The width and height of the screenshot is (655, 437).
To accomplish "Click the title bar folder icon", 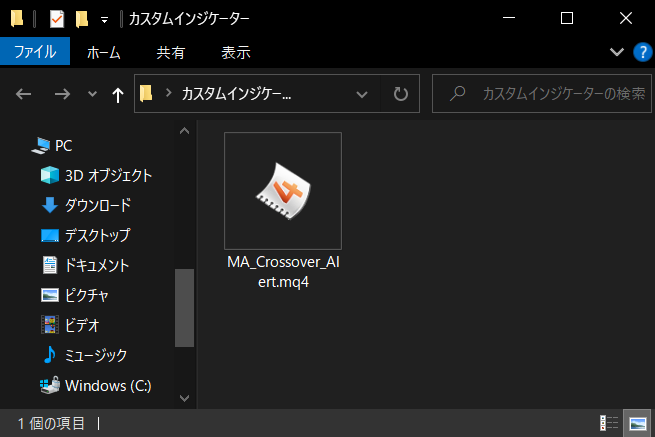I will (17, 18).
